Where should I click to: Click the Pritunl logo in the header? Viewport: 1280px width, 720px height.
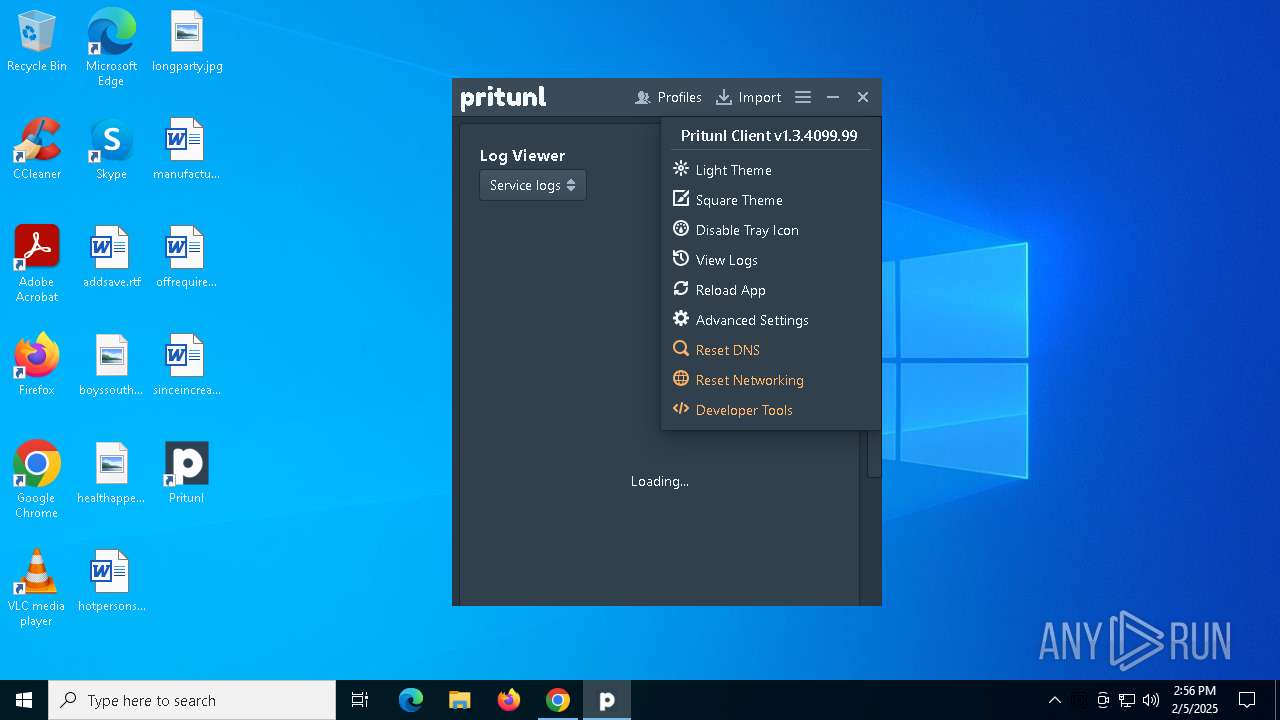[503, 97]
